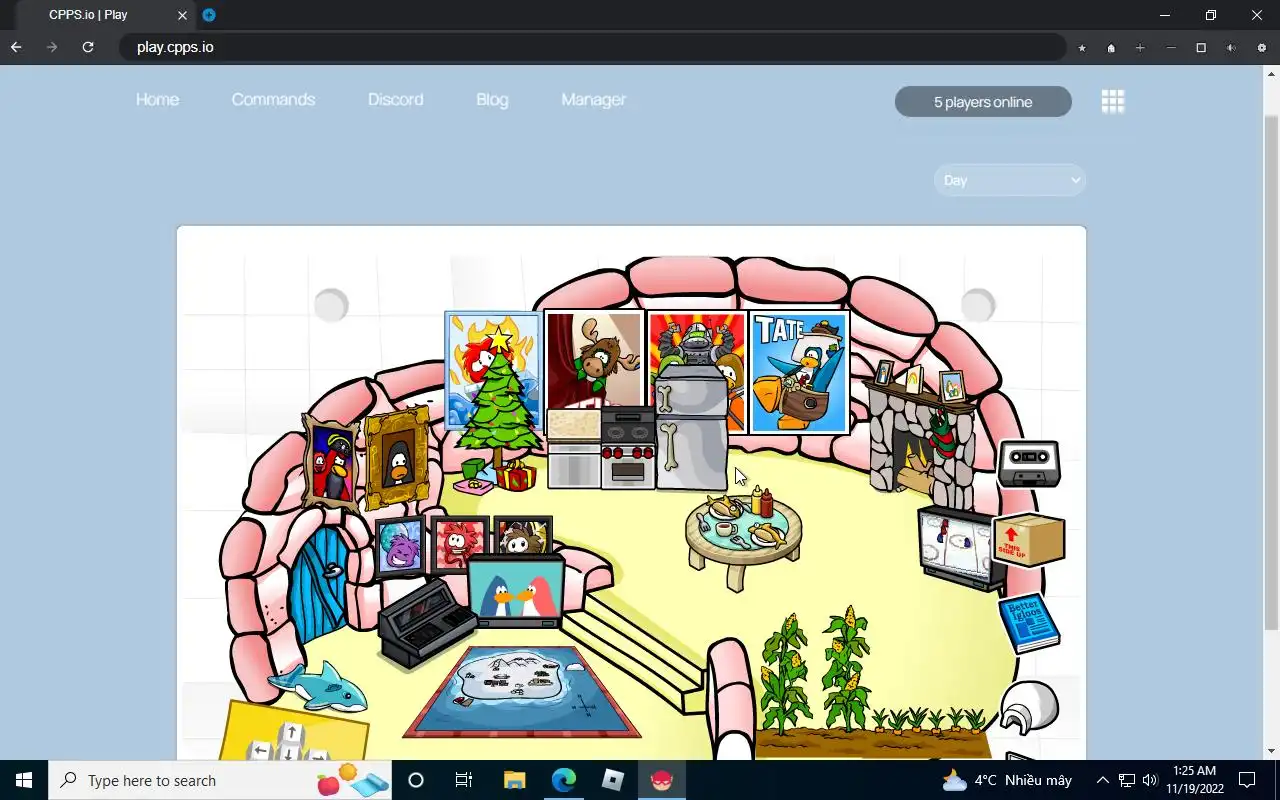The image size is (1280, 800).
Task: Open File Explorer from taskbar
Action: (x=514, y=780)
